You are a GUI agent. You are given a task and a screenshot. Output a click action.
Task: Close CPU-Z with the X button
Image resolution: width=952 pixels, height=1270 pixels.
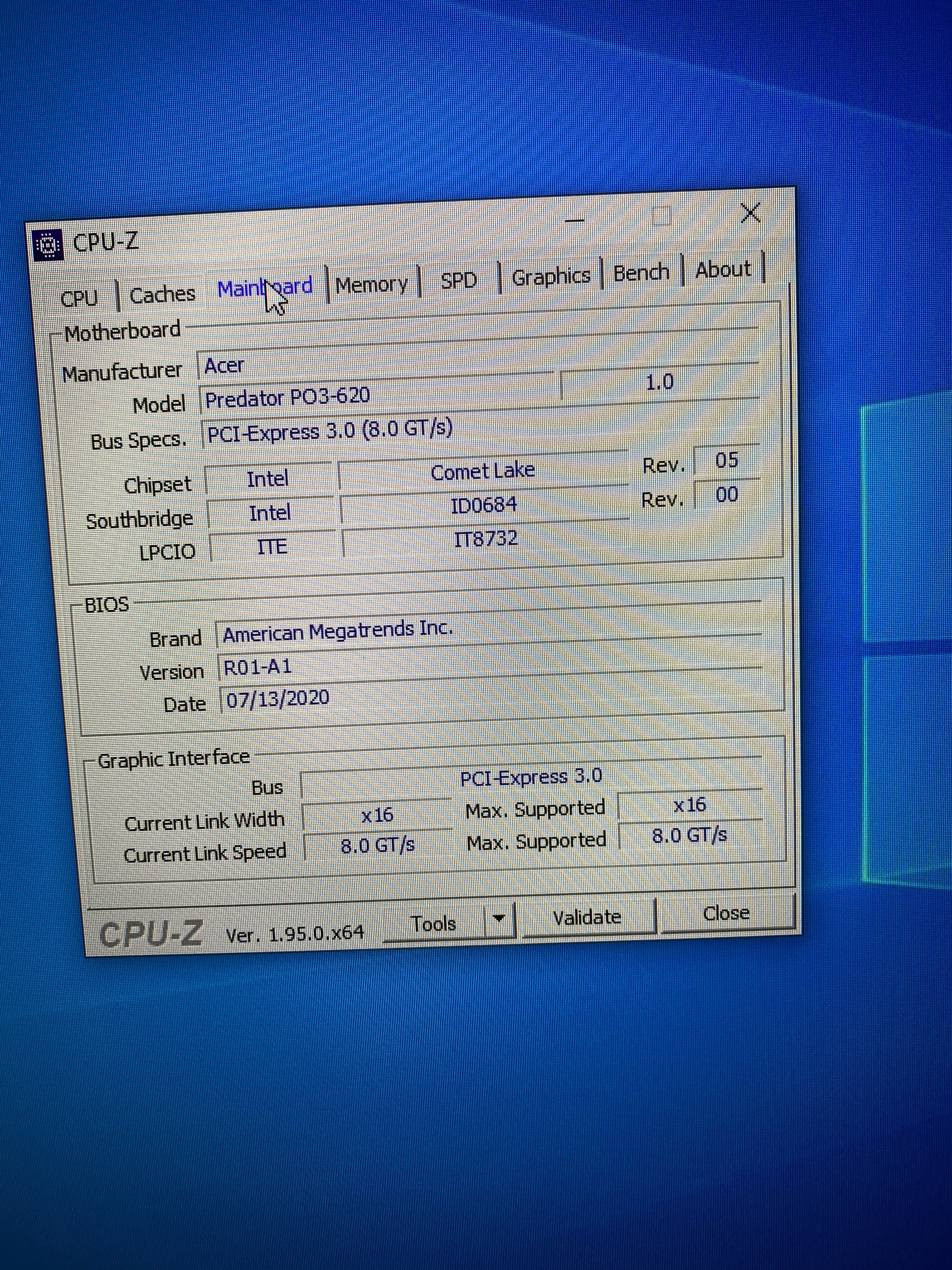click(x=751, y=214)
